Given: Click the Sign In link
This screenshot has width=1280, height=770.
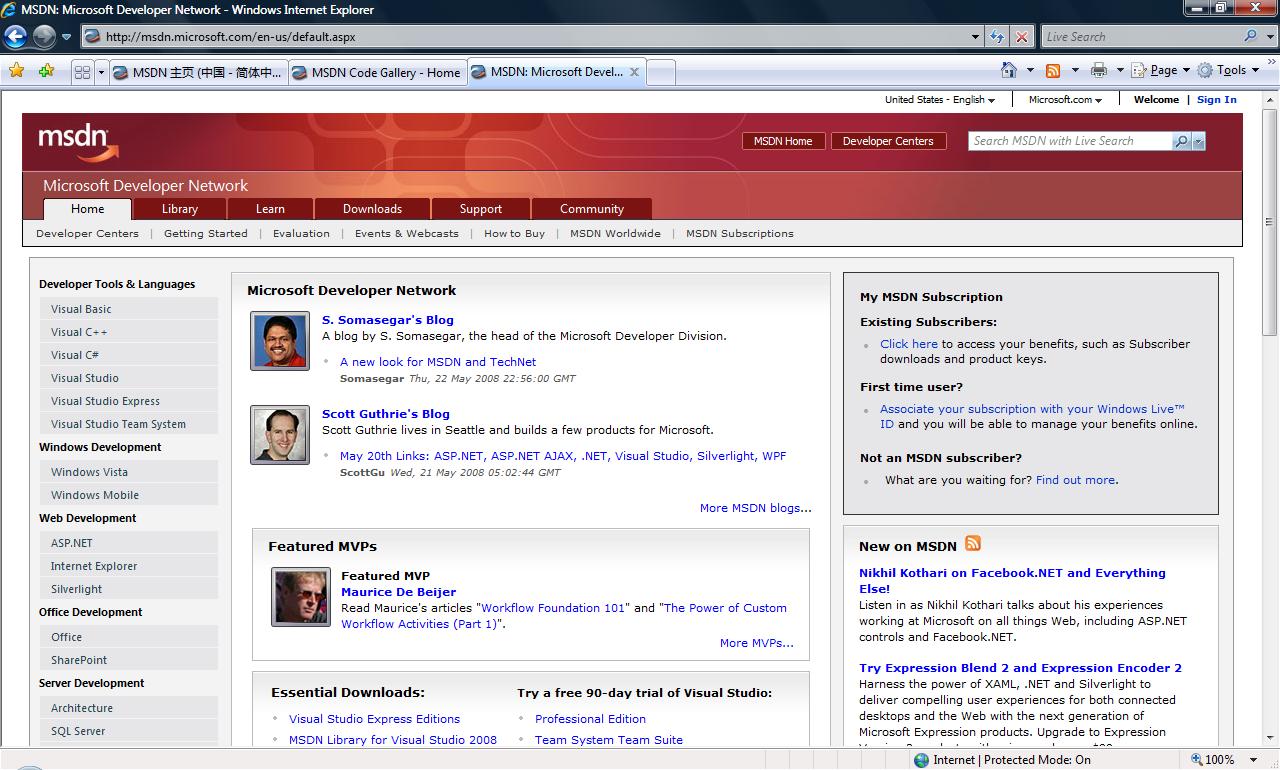Looking at the screenshot, I should pyautogui.click(x=1217, y=100).
